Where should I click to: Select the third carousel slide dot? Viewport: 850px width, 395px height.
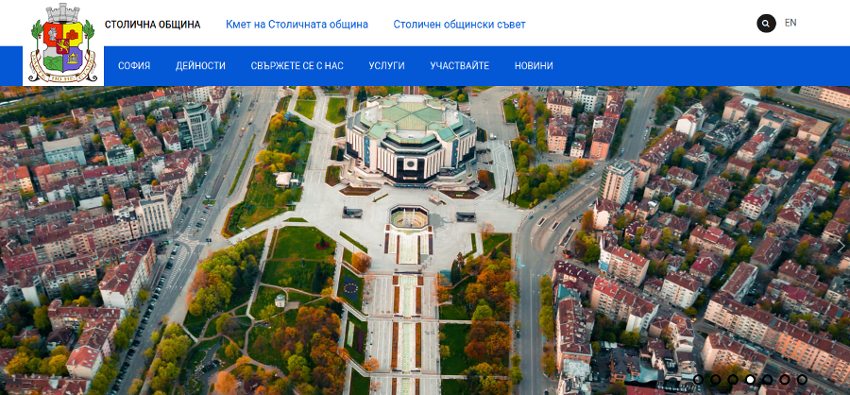click(733, 380)
